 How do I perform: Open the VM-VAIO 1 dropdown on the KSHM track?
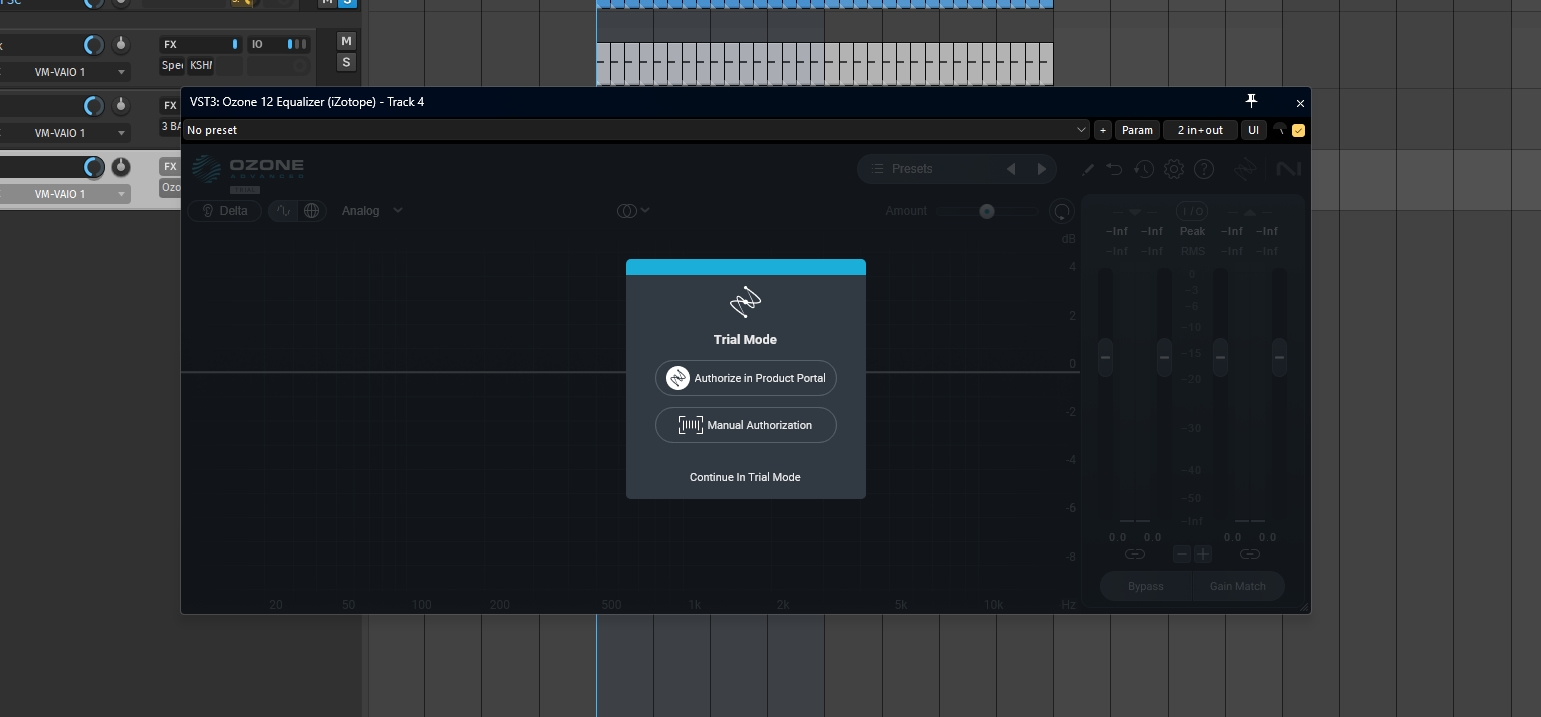pyautogui.click(x=65, y=72)
